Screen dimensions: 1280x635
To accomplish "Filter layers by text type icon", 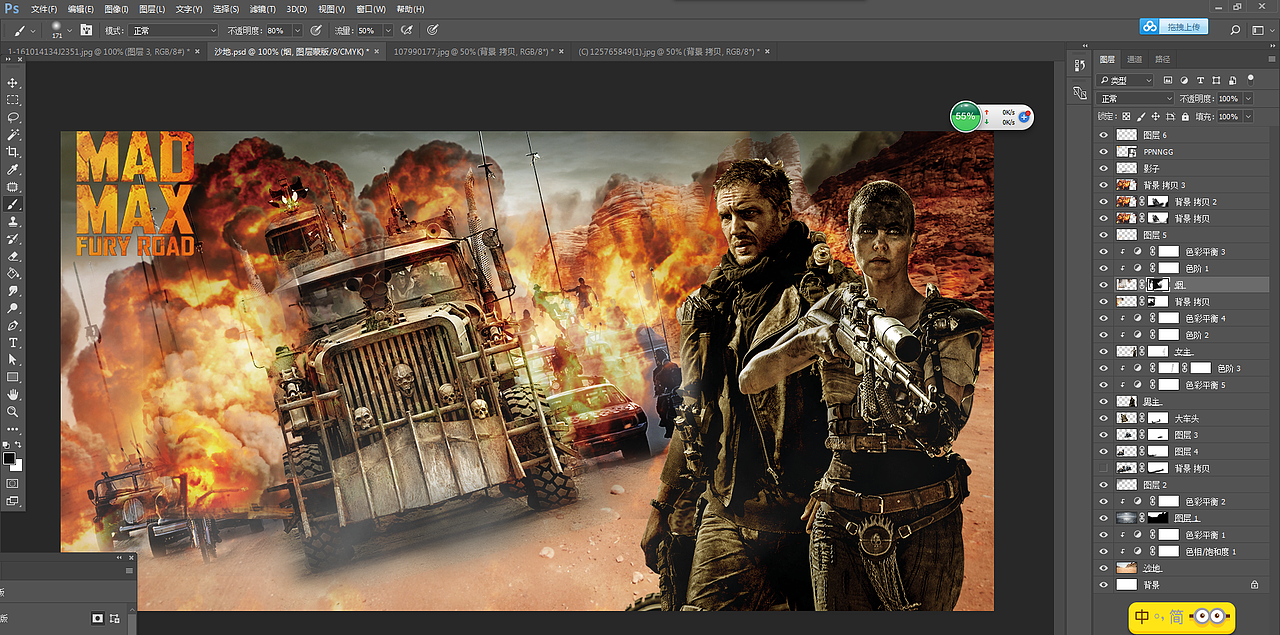I will point(1201,80).
